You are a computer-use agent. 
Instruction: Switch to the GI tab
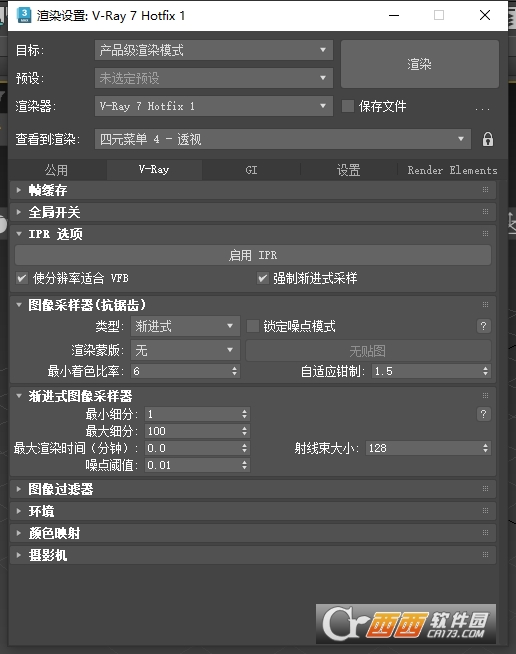[x=251, y=170]
